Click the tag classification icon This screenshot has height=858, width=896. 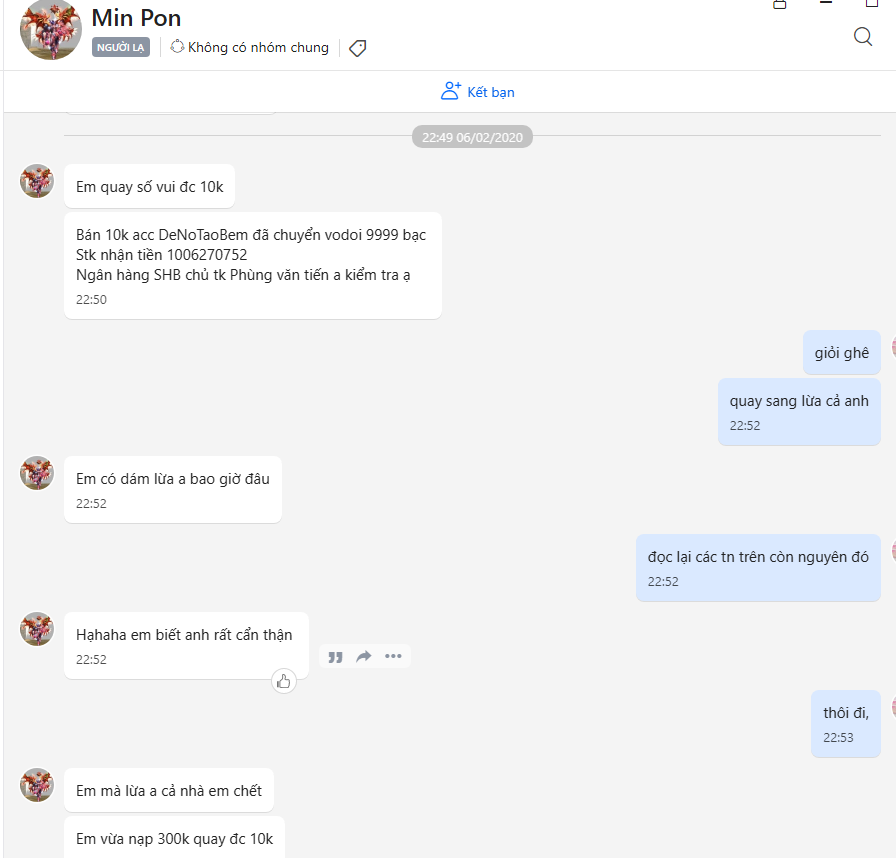click(357, 48)
